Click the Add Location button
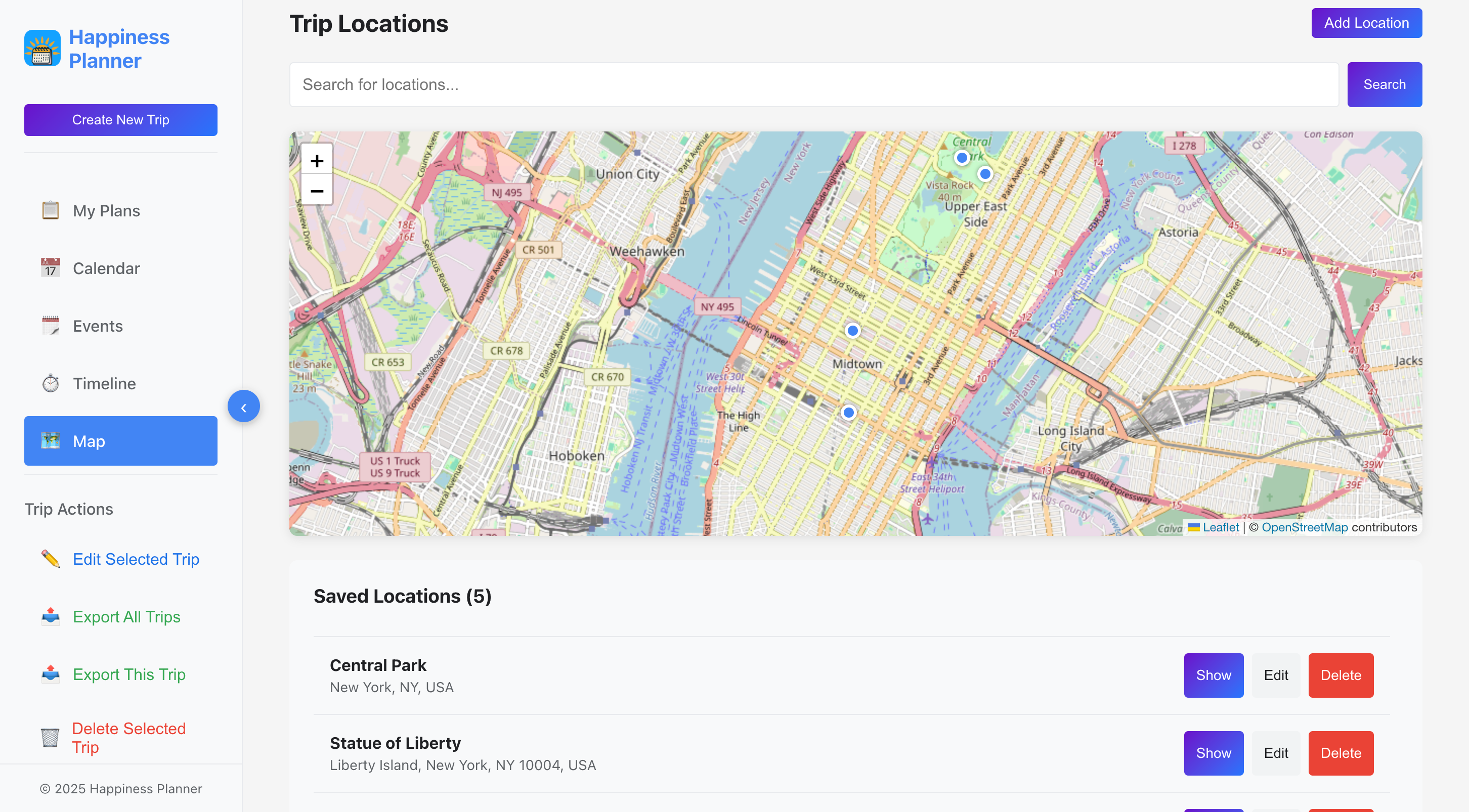1469x812 pixels. coord(1366,23)
